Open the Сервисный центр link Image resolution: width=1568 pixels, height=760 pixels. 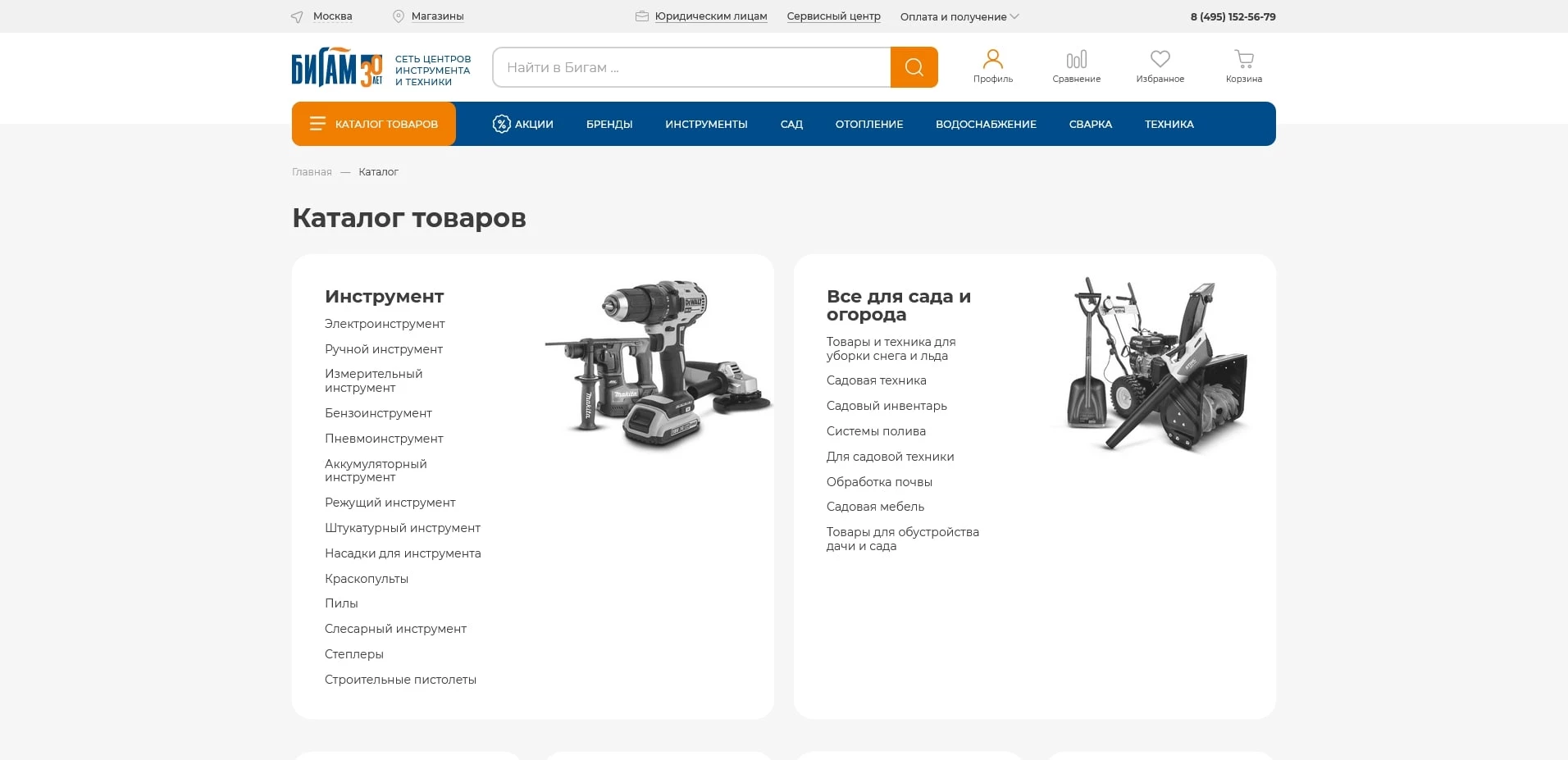[833, 16]
